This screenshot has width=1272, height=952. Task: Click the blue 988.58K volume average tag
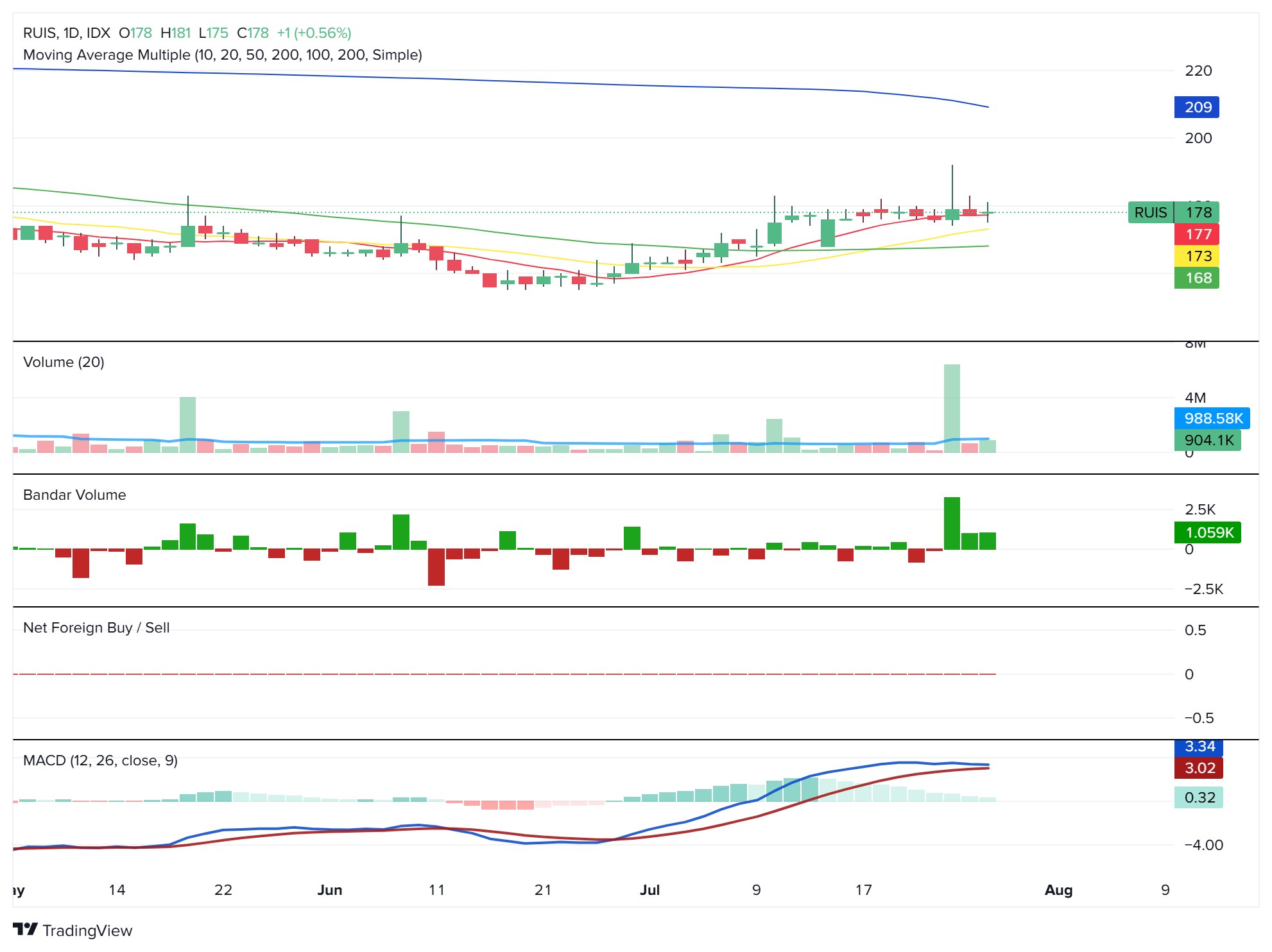tap(1212, 418)
